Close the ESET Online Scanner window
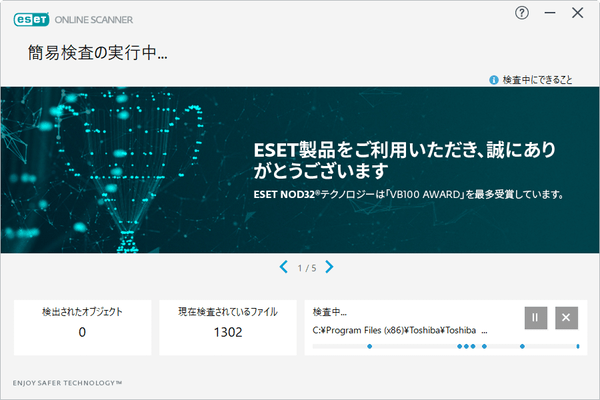The width and height of the screenshot is (600, 400). (x=577, y=13)
